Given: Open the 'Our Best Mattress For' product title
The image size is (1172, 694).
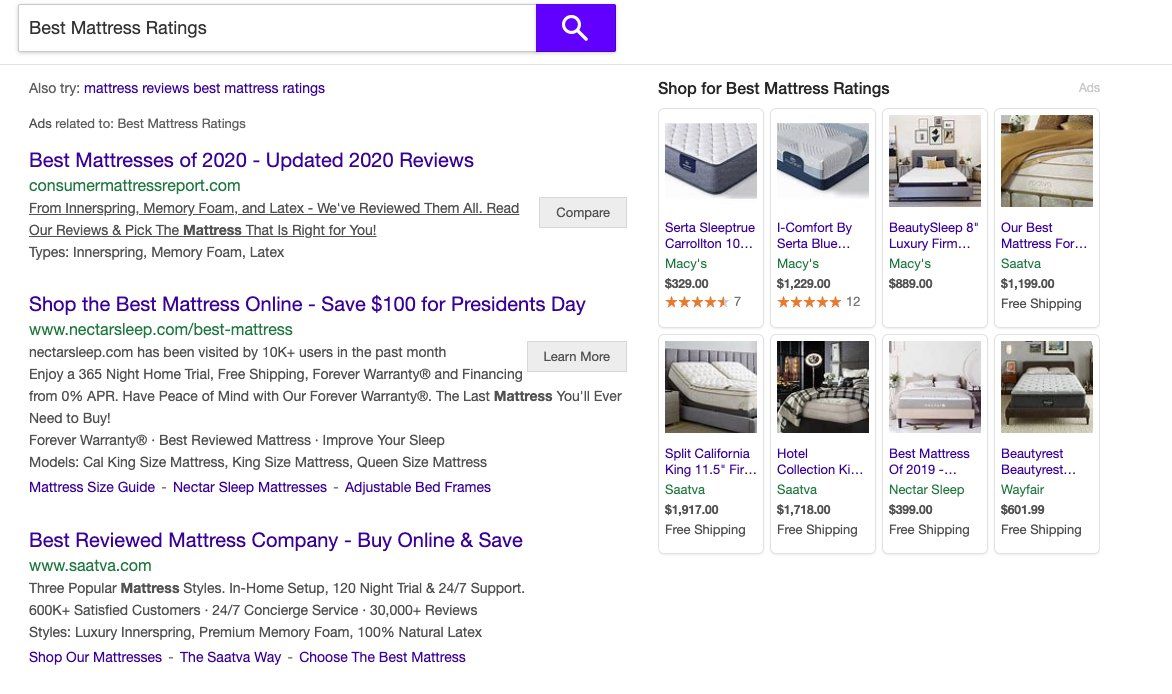Looking at the screenshot, I should pos(1044,236).
